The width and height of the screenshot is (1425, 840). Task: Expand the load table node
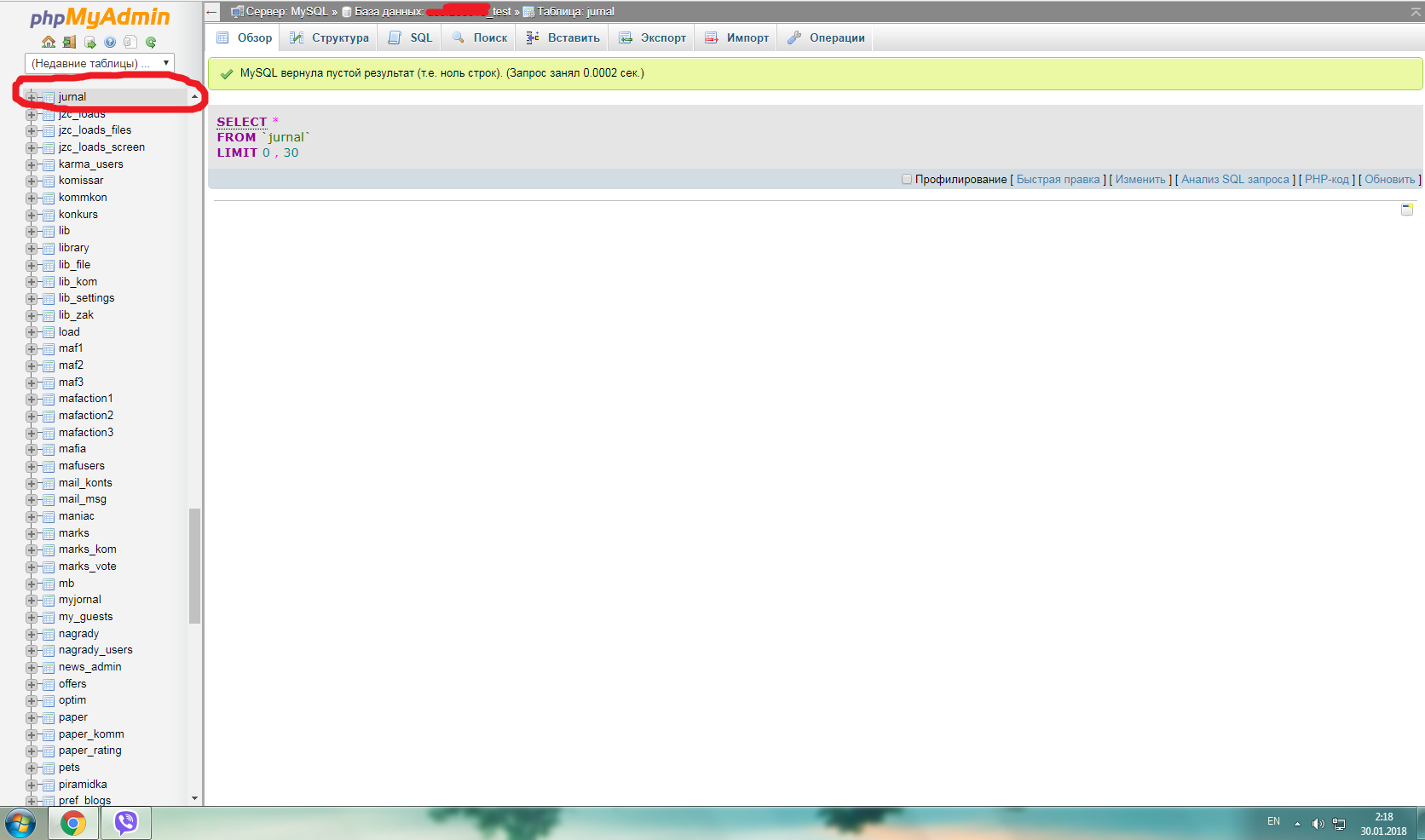(32, 332)
